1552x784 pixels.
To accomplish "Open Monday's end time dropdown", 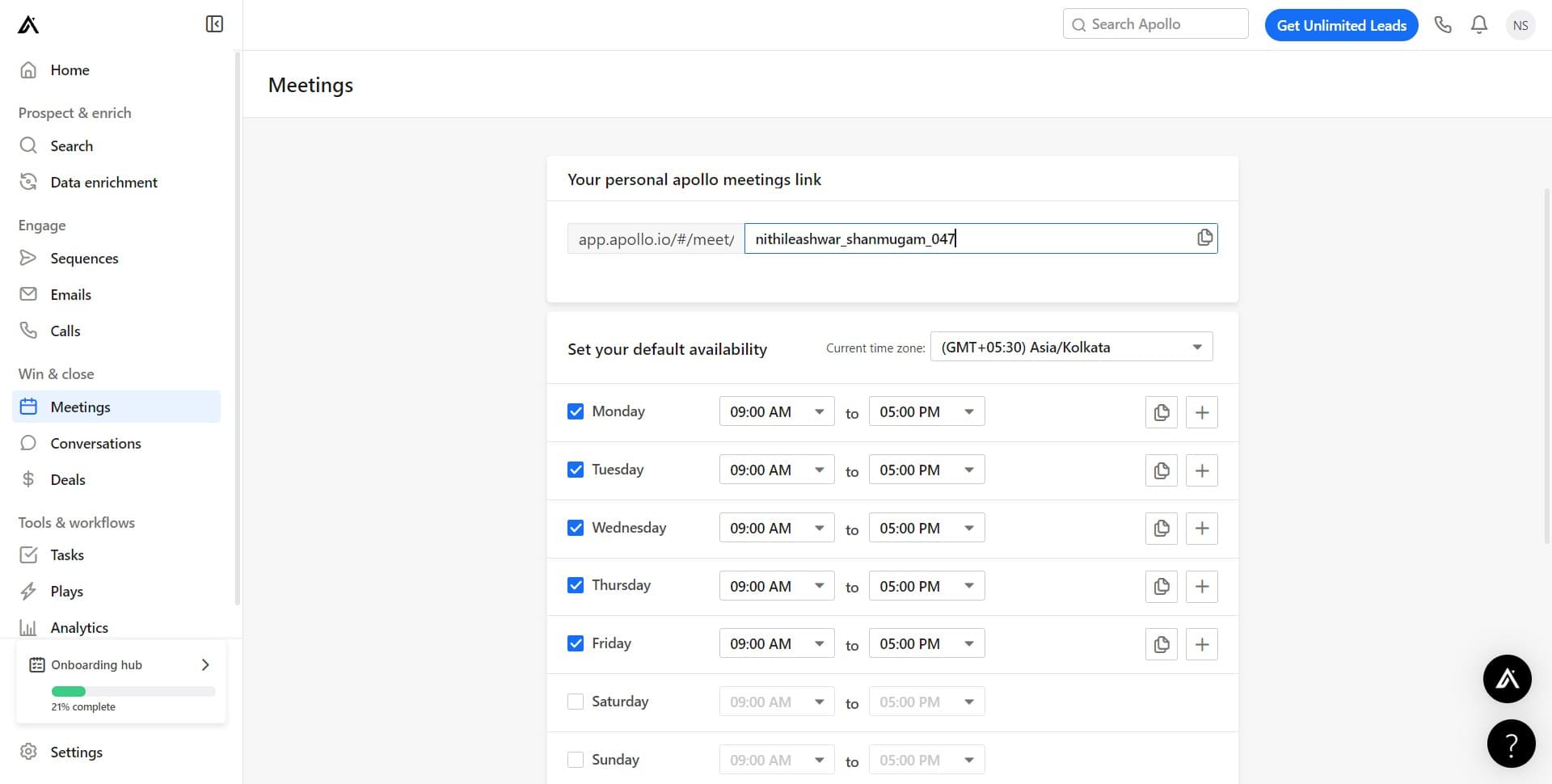I will coord(926,411).
